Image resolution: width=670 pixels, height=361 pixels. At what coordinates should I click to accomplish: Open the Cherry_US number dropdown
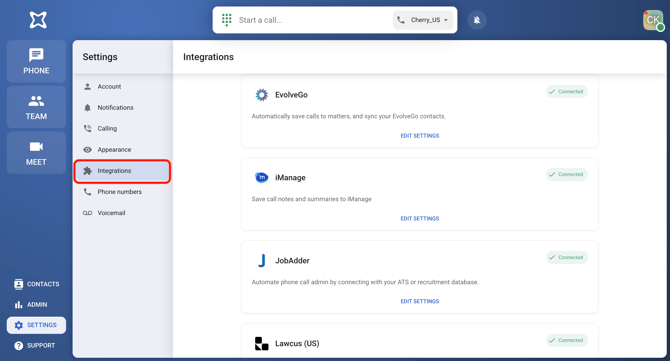click(423, 20)
